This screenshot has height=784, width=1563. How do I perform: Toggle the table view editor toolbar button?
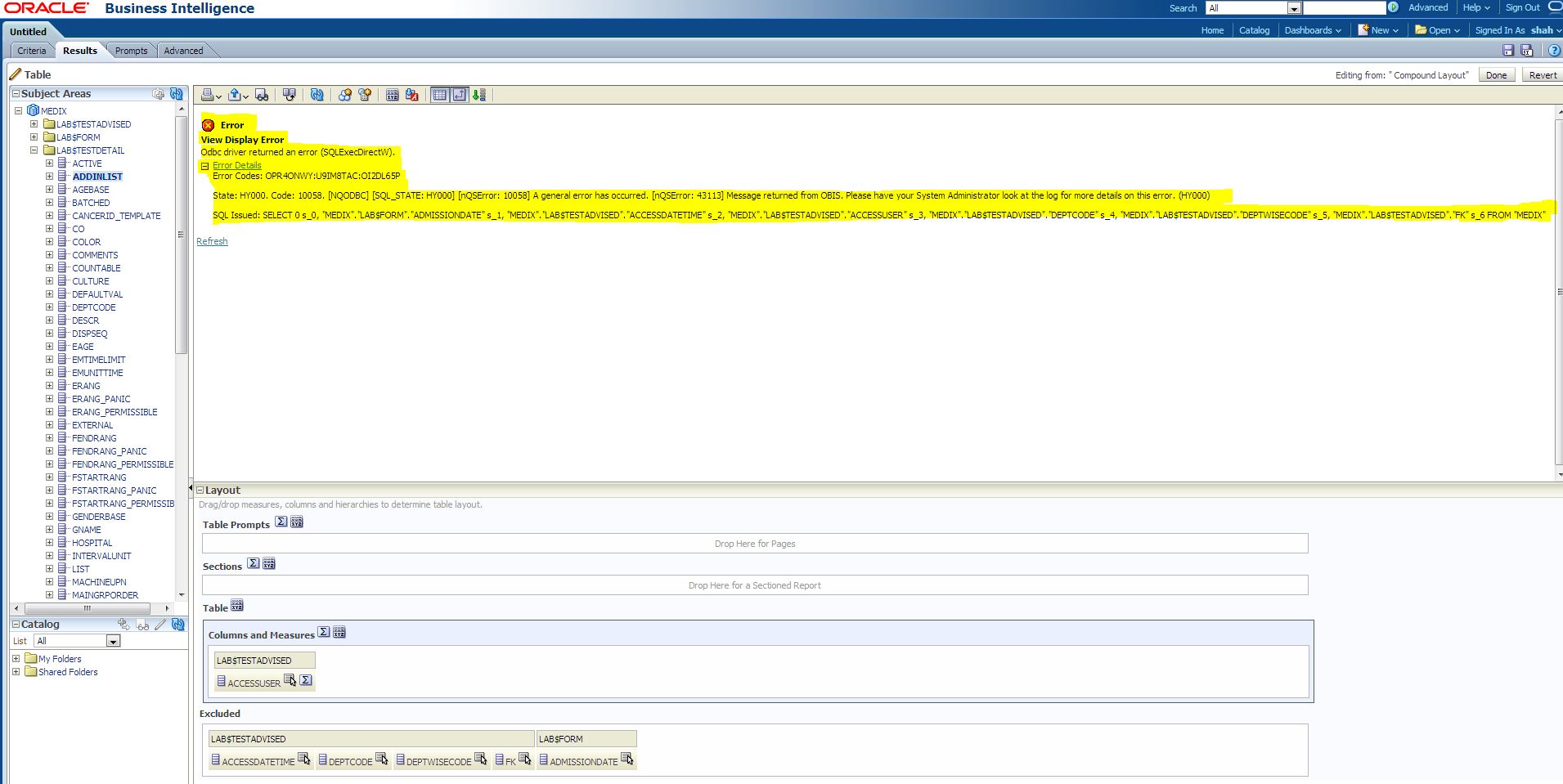(440, 95)
